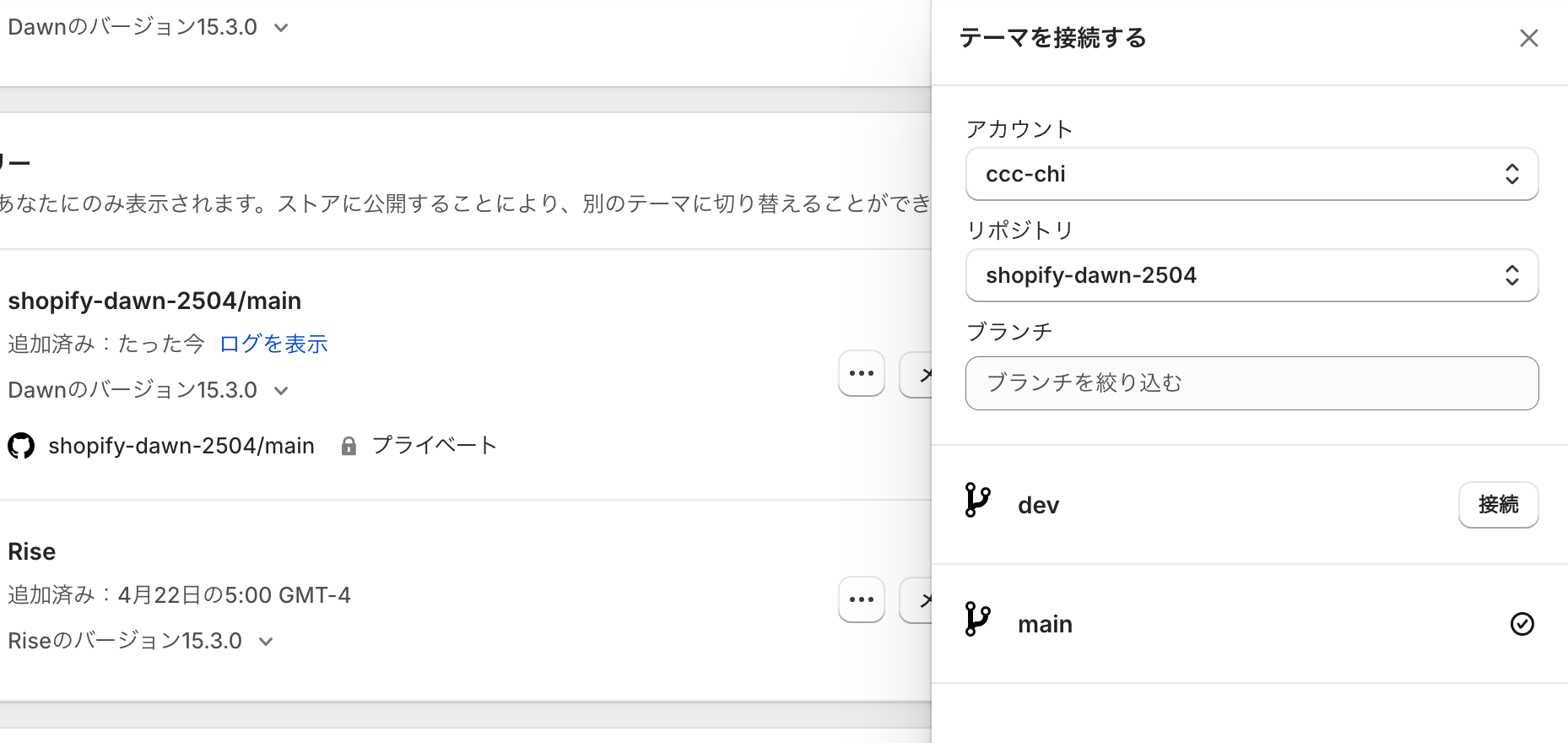Click the lock icon next to プライベート

coord(348,445)
